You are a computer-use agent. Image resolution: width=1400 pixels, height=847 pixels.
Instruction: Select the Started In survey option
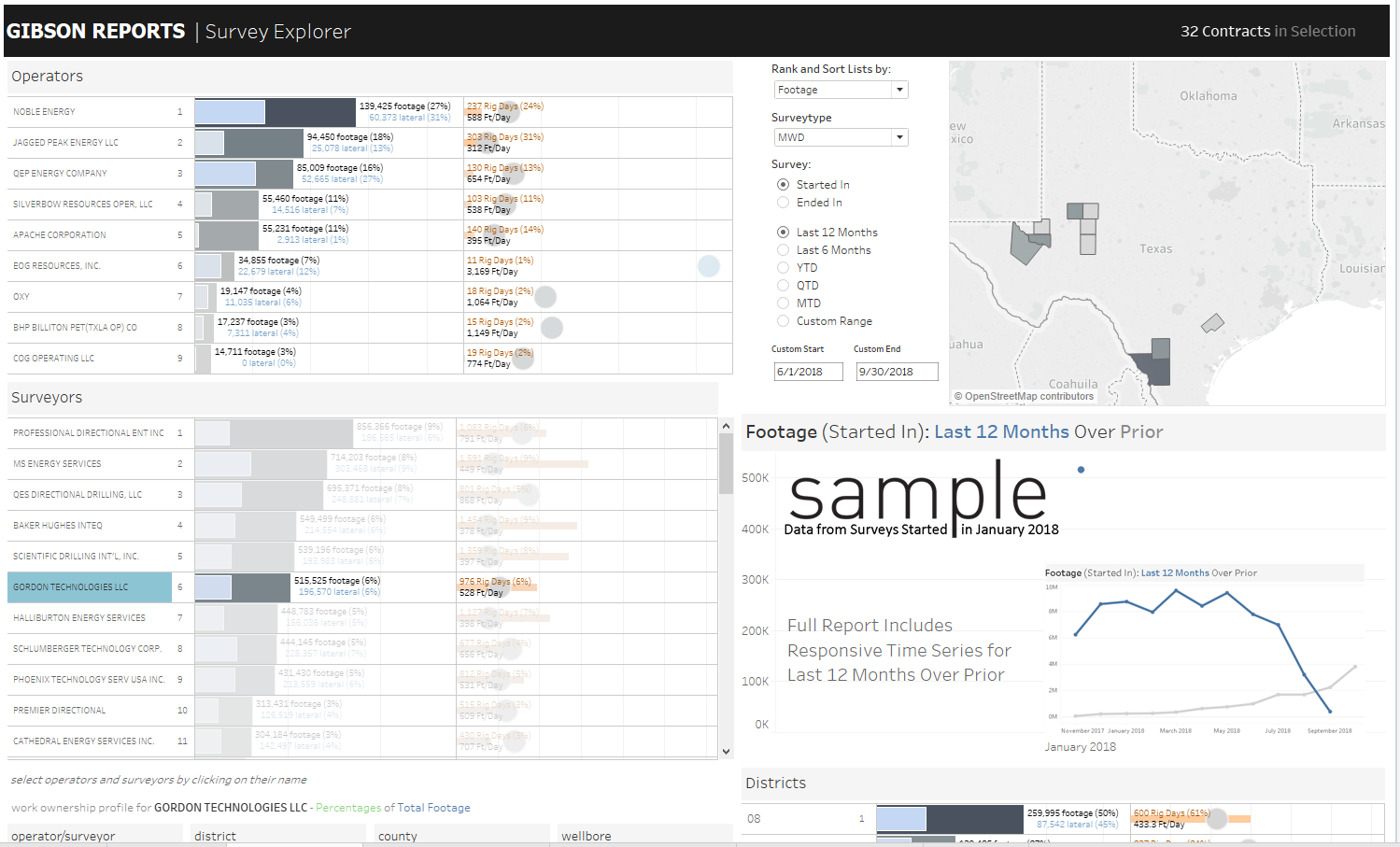tap(783, 185)
